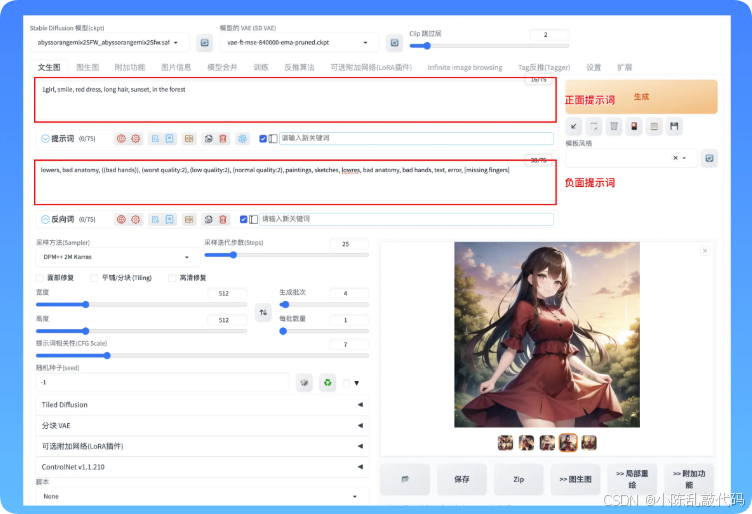The image size is (752, 514).
Task: Open the output folder icon button
Action: 405,479
